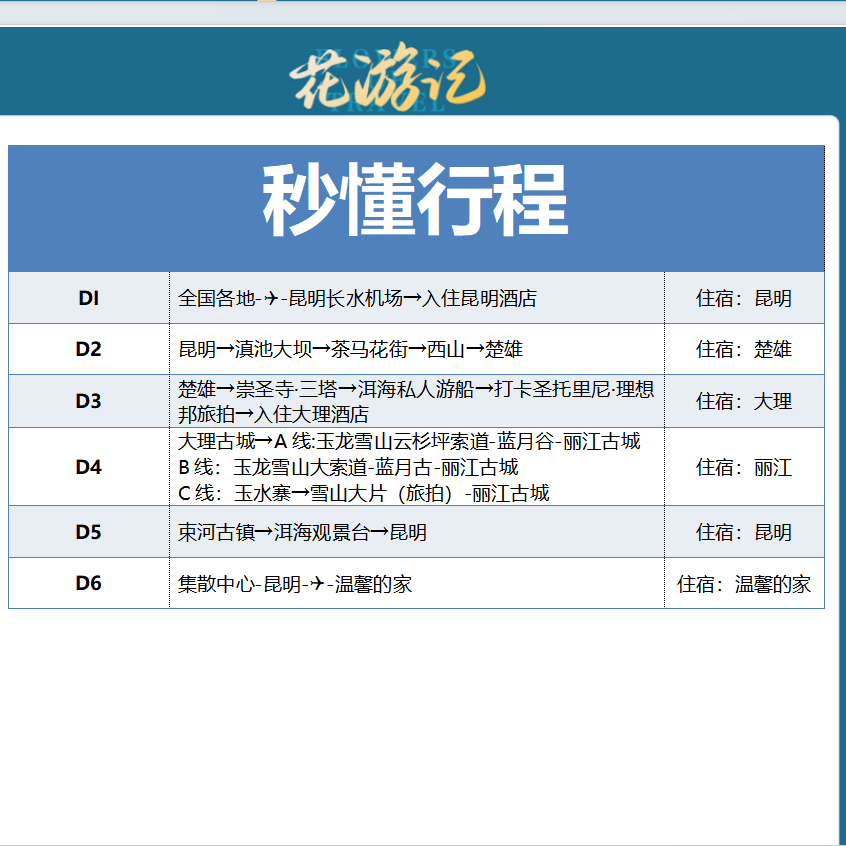Click the A线 玉龙雪山云杉坪索道 route line
Image resolution: width=846 pixels, height=846 pixels.
click(409, 441)
